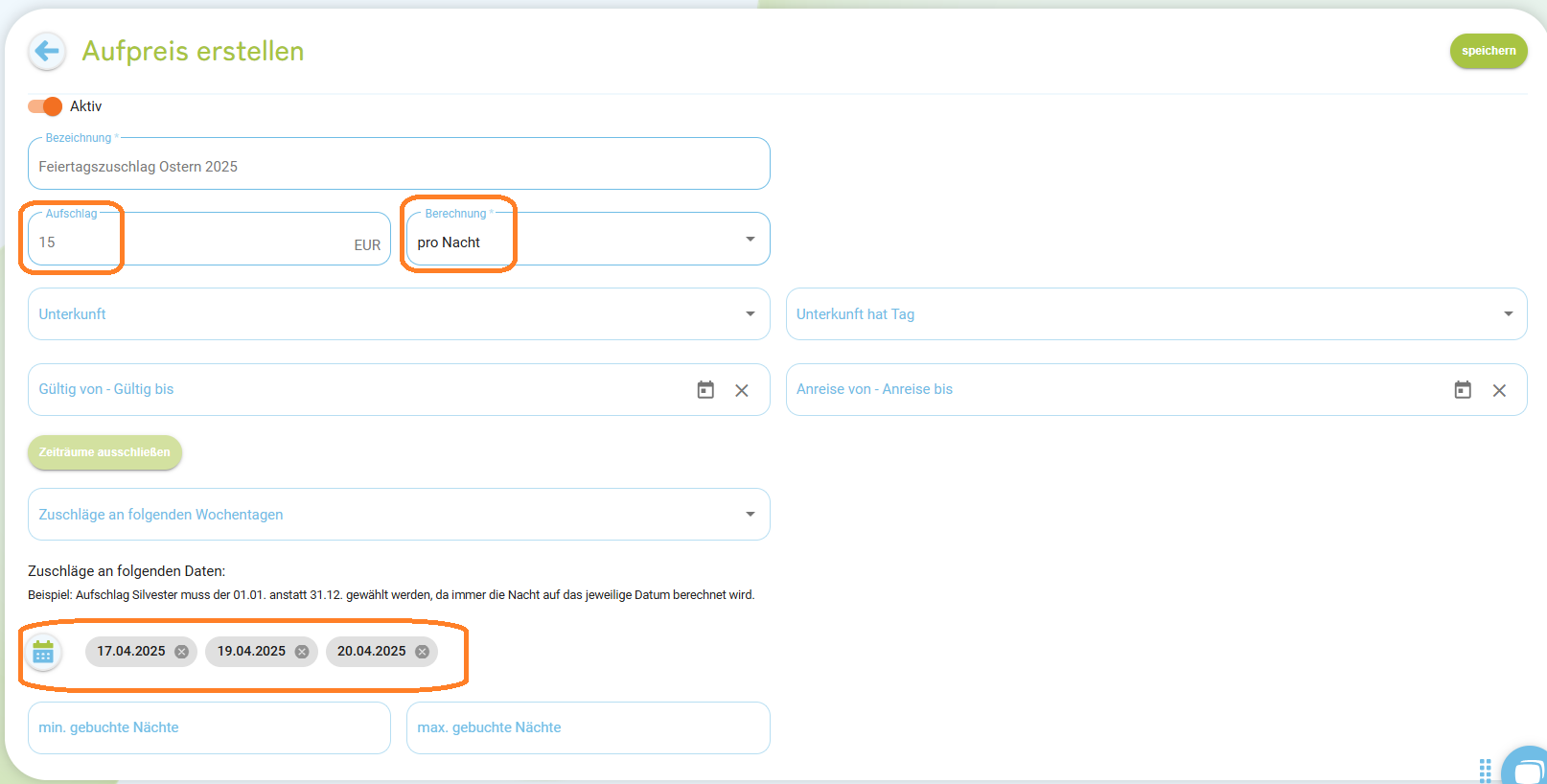
Task: Click the min. gebuchte Nächte field
Action: tap(209, 728)
